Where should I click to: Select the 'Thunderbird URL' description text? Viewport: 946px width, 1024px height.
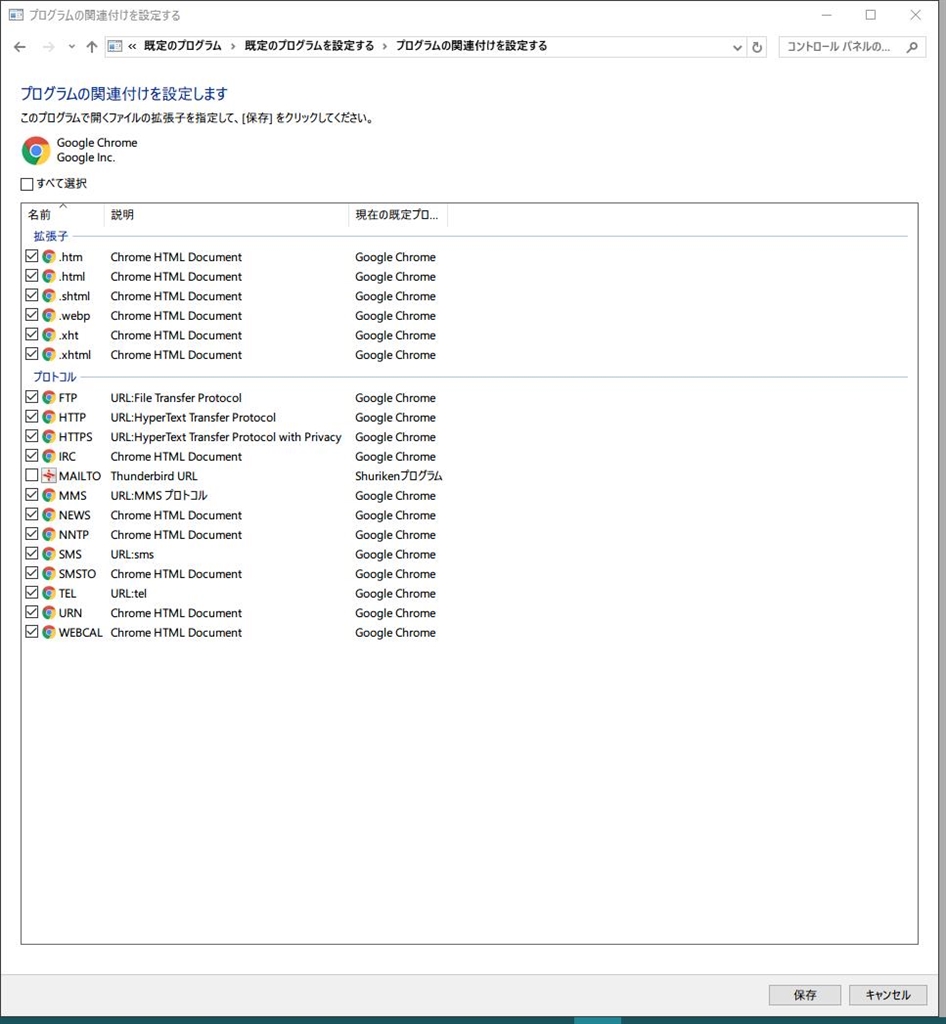154,476
